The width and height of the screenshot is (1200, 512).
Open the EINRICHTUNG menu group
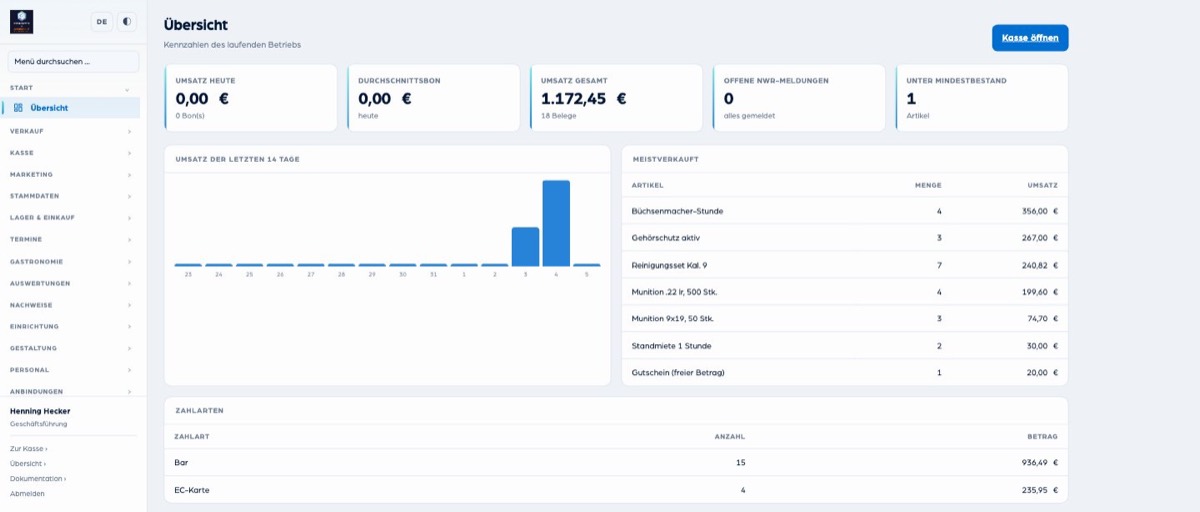[x=70, y=326]
